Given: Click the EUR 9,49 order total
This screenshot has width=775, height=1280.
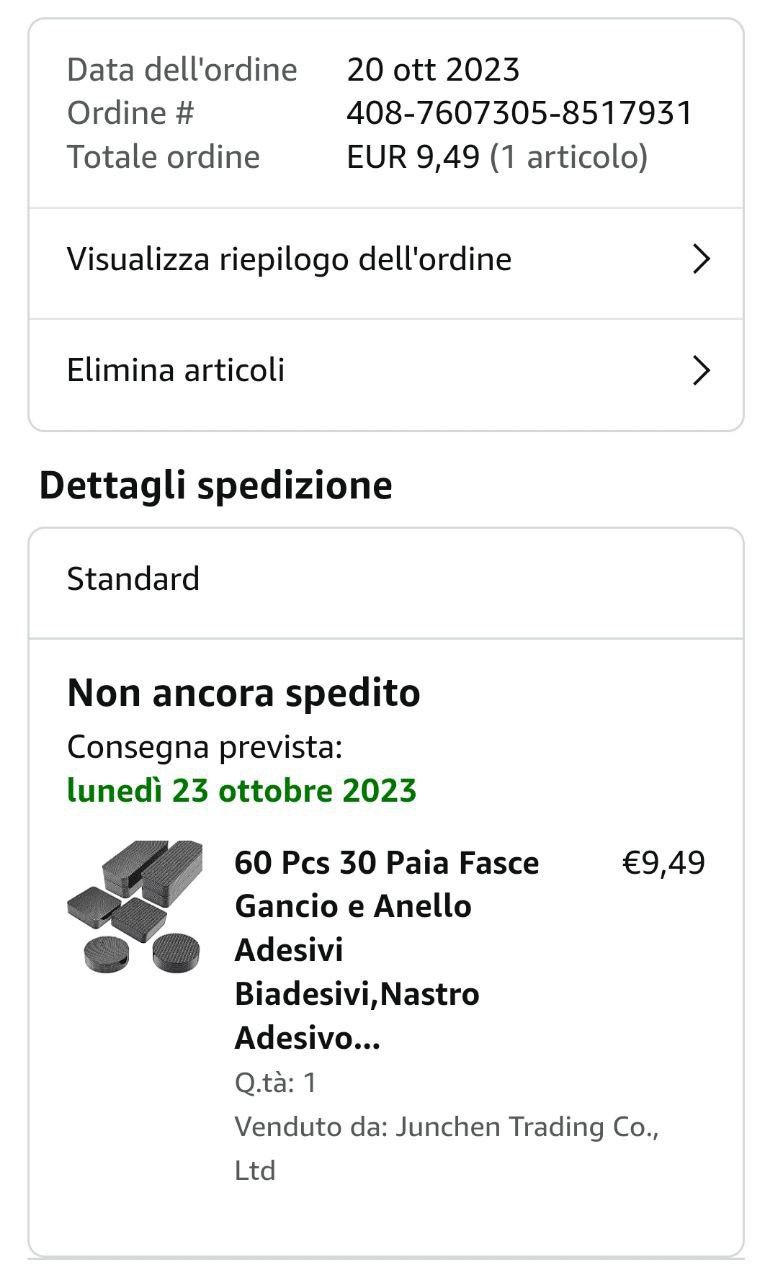Looking at the screenshot, I should [413, 157].
